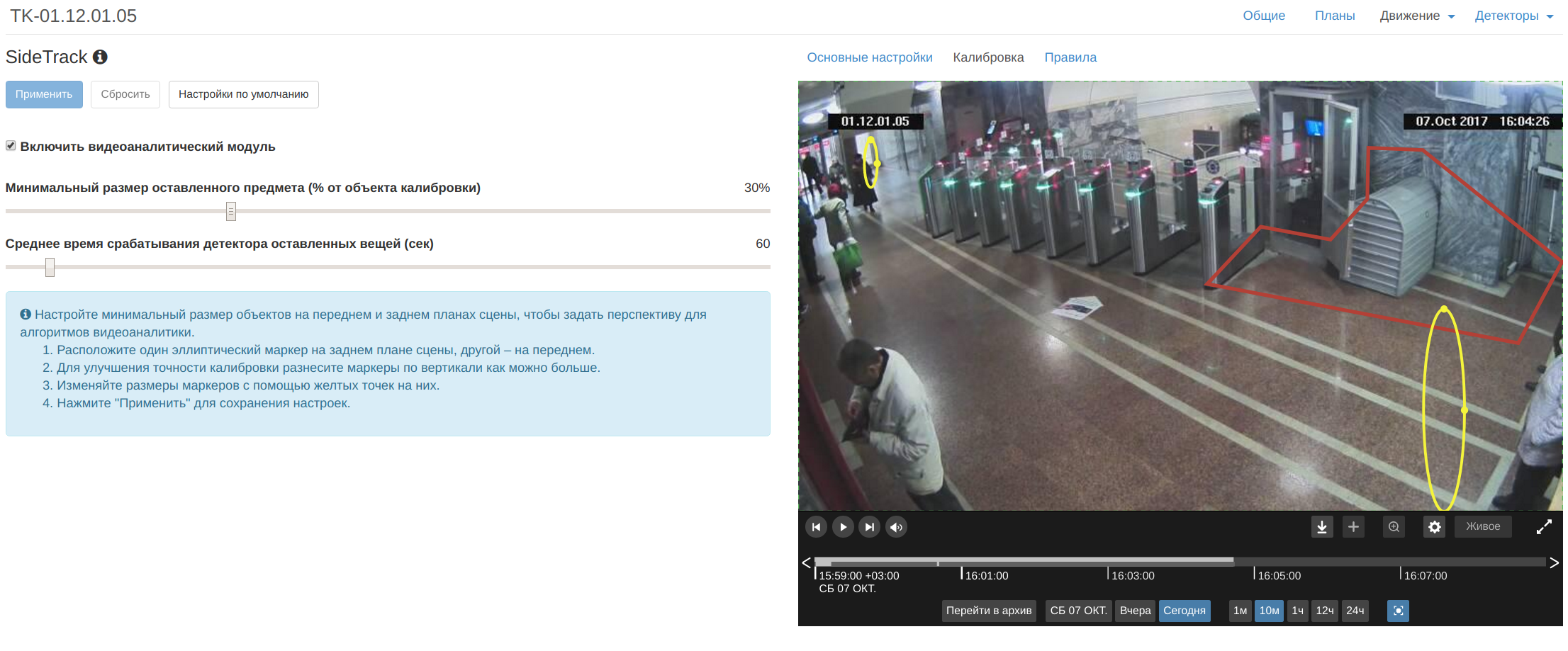Activate the zoom magnifier icon
Screen dimensions: 1568x651
click(1394, 527)
